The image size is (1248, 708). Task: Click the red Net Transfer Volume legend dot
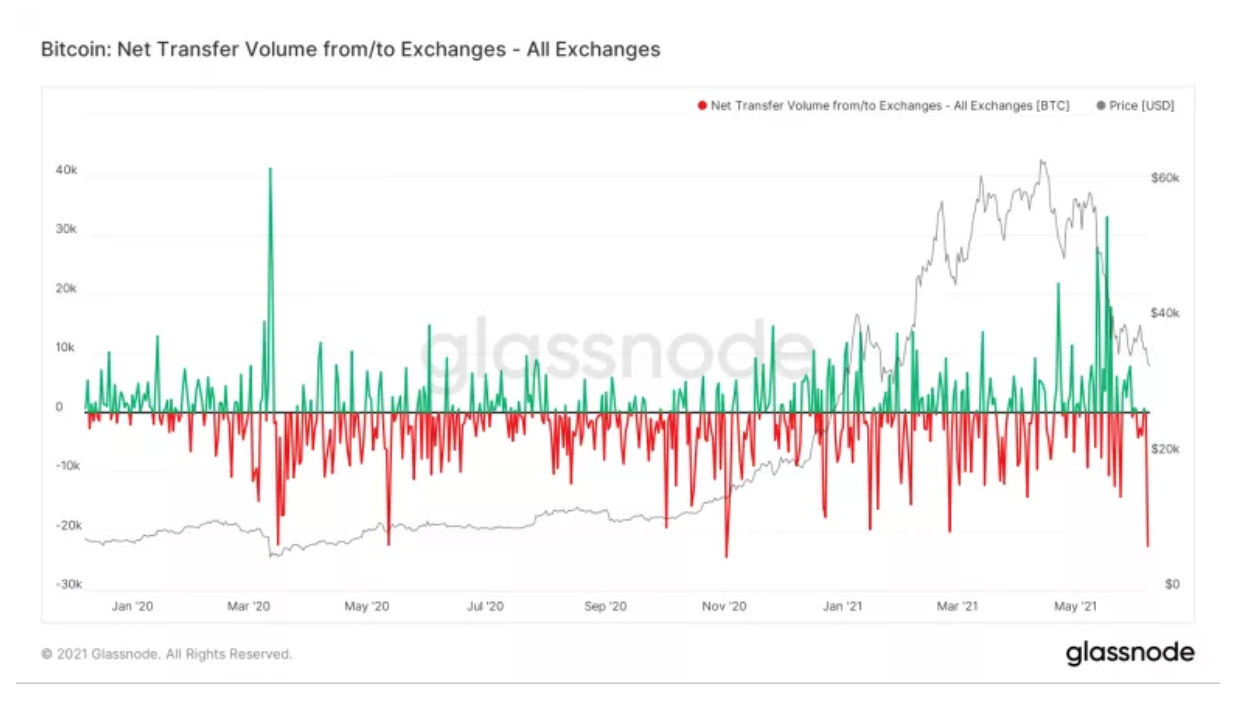[x=702, y=106]
